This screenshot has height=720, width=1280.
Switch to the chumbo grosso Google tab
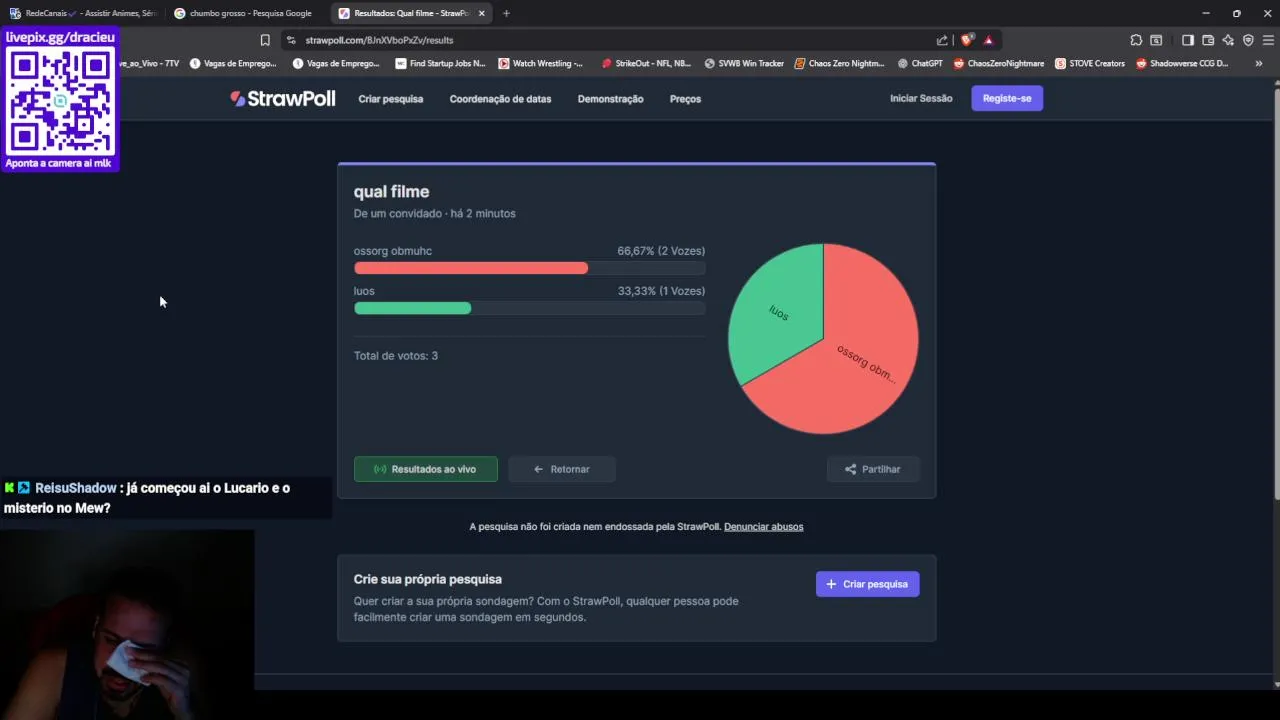[x=245, y=13]
